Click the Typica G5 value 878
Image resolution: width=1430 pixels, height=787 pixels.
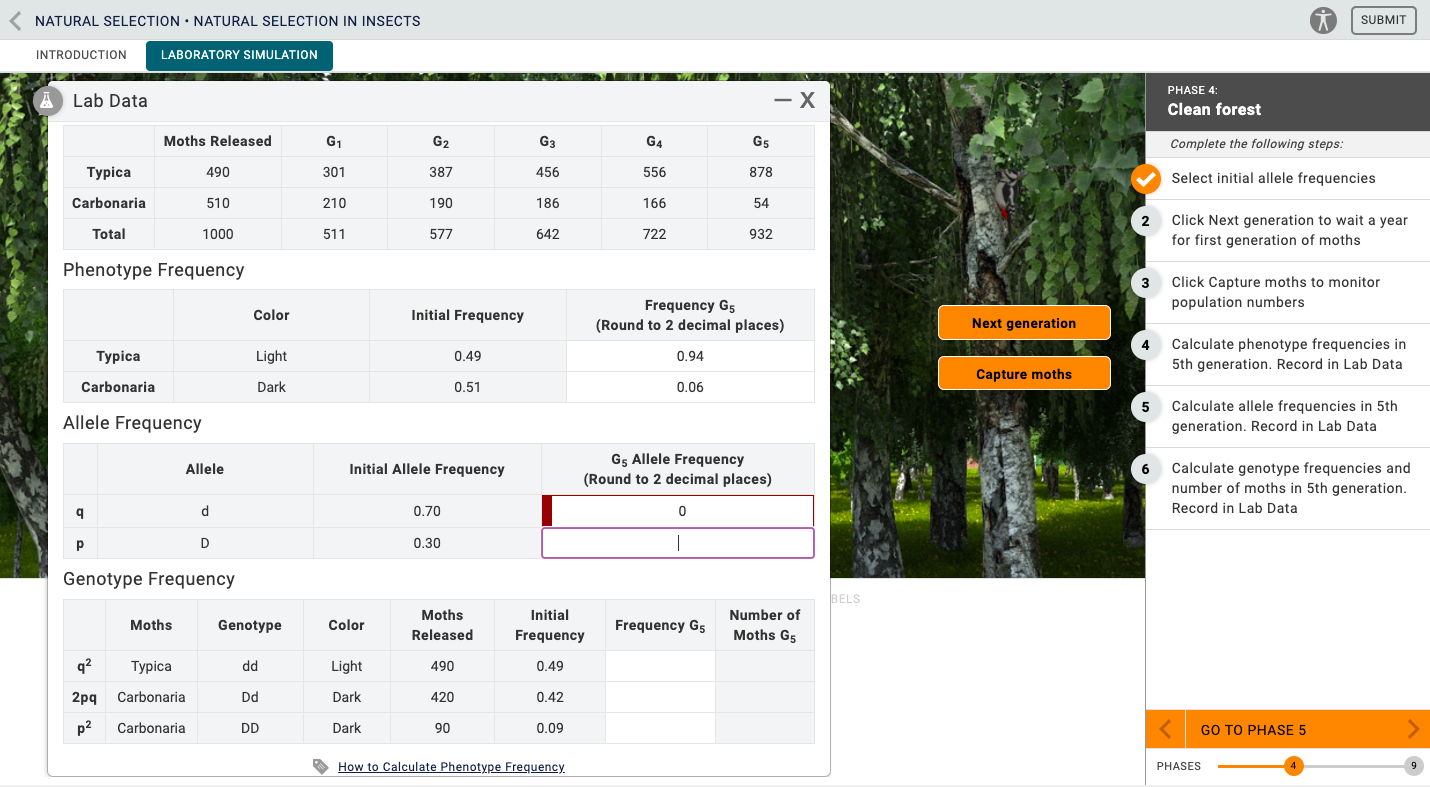761,172
